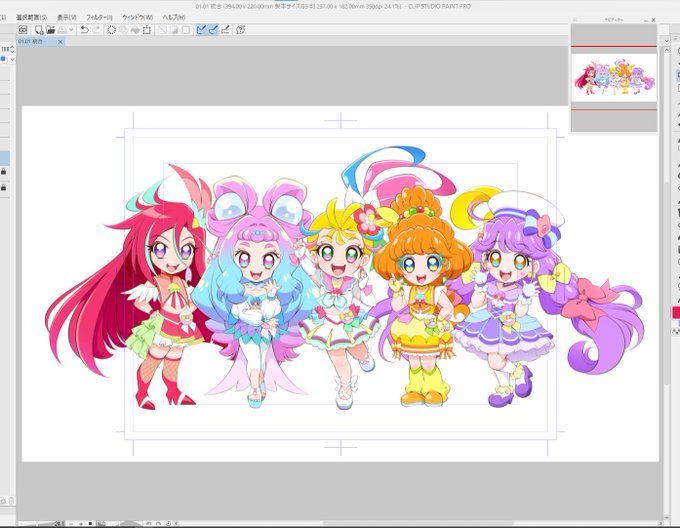Open the ウィンドウ(W) menu

click(137, 17)
